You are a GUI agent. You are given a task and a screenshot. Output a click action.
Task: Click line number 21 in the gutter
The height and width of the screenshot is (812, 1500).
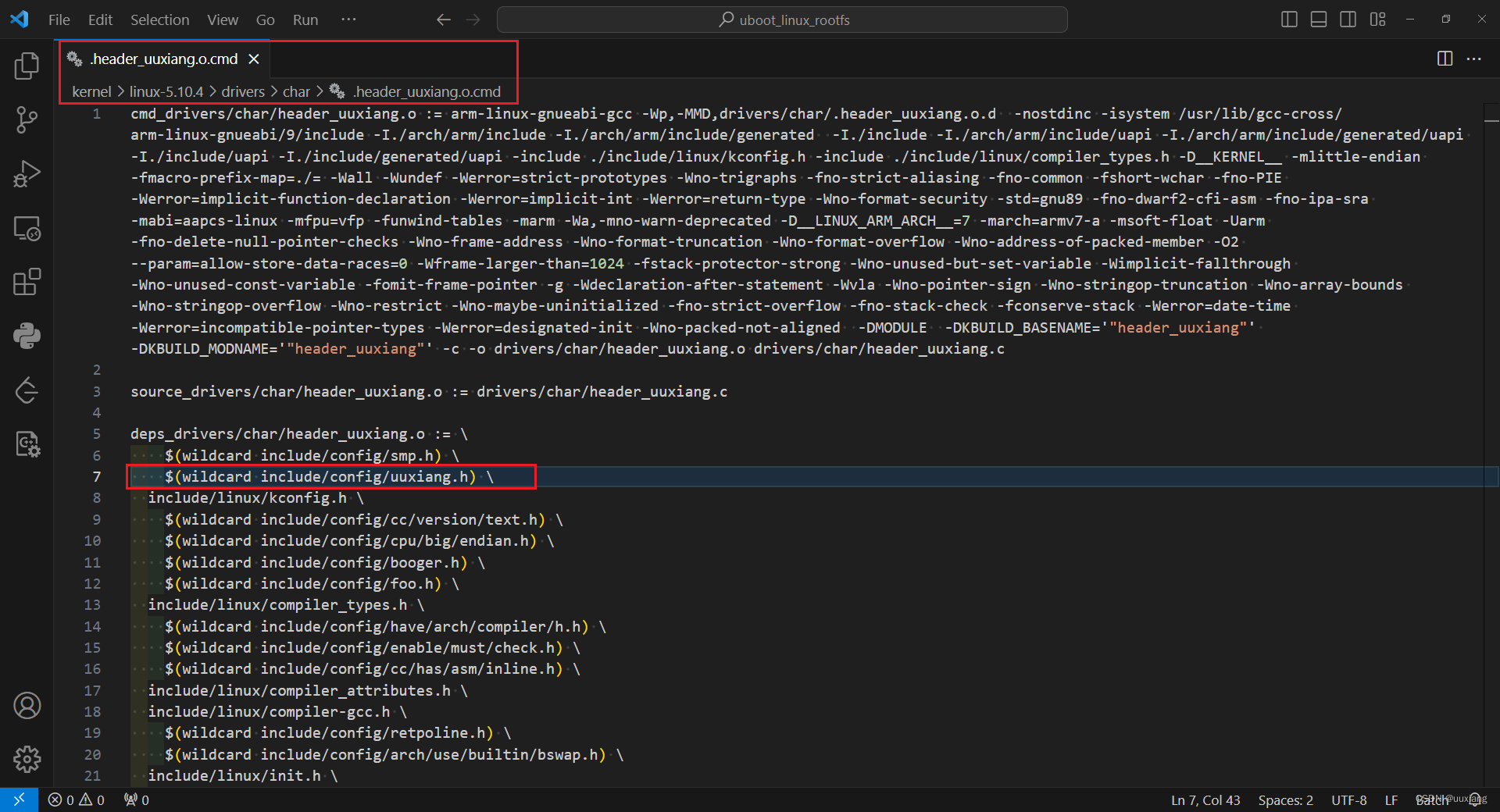(92, 775)
